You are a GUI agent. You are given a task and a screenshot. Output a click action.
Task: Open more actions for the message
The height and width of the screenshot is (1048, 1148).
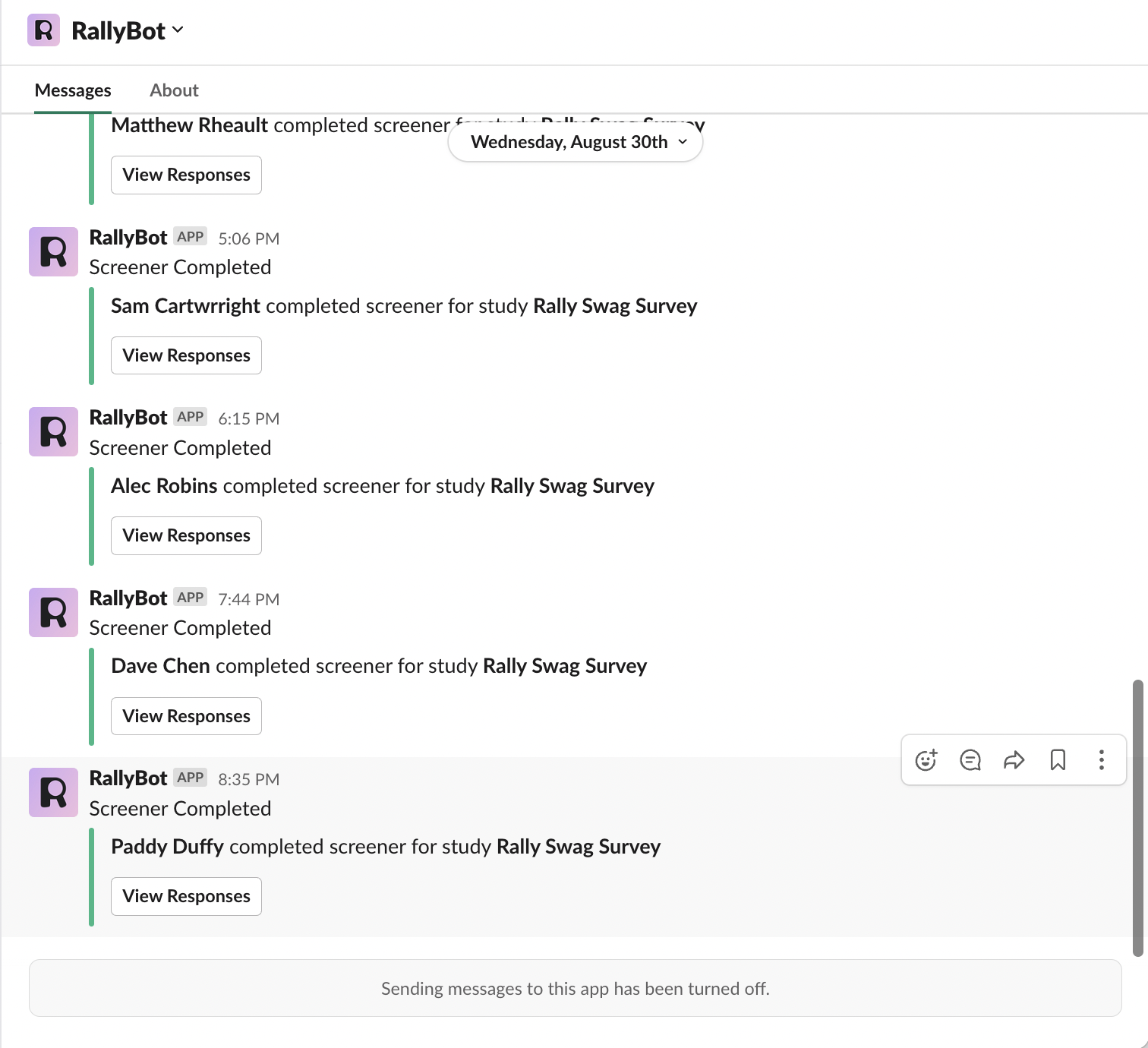click(x=1101, y=759)
